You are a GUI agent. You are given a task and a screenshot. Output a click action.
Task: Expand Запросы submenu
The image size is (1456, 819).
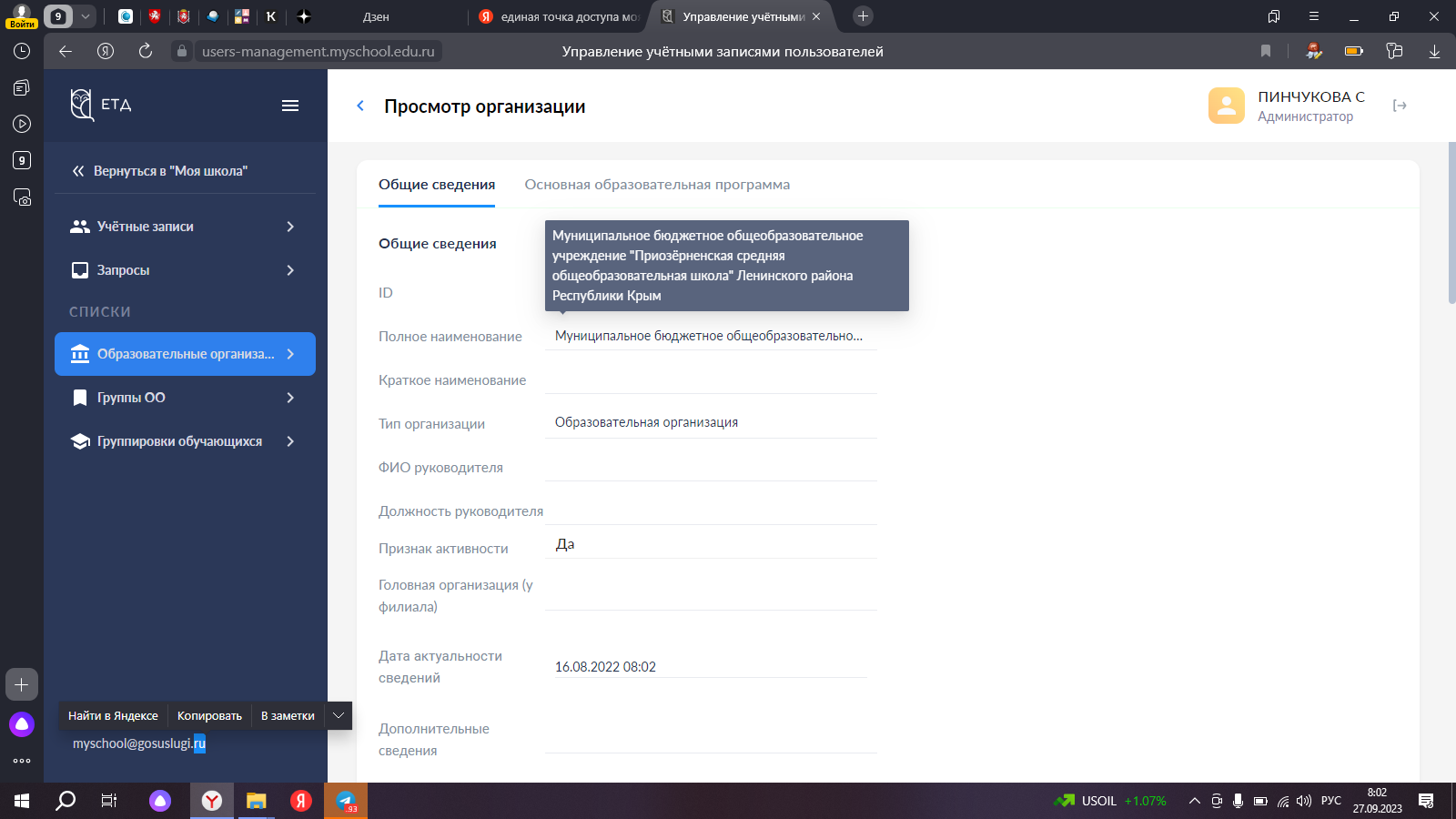coord(290,270)
